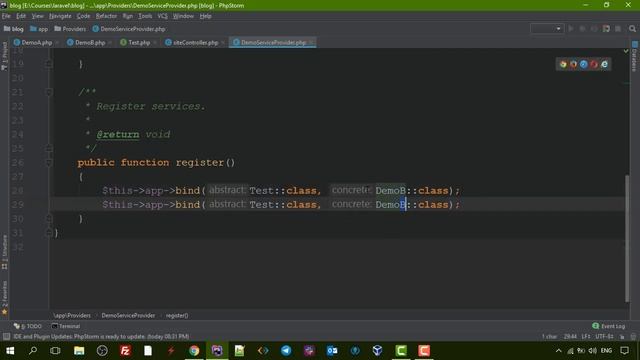Open the Tools menu
The image size is (640, 360).
tap(145, 16)
